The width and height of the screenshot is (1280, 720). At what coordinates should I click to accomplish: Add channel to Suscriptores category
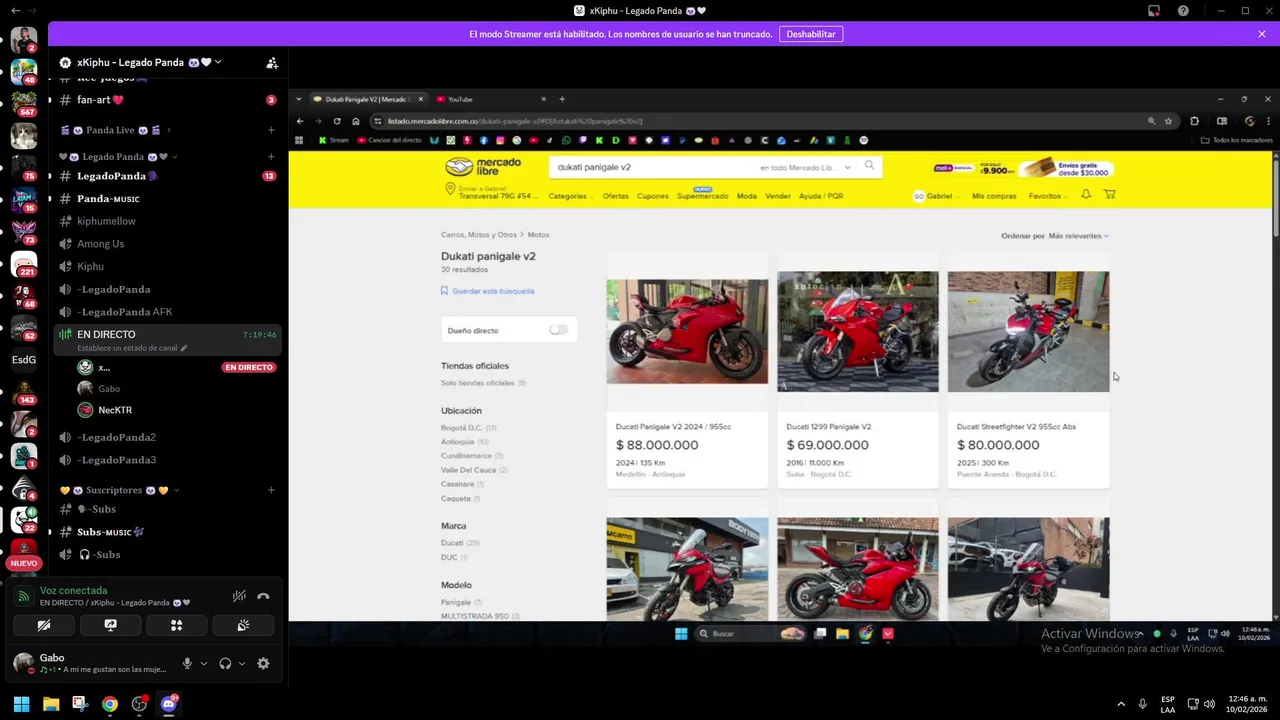pyautogui.click(x=271, y=491)
